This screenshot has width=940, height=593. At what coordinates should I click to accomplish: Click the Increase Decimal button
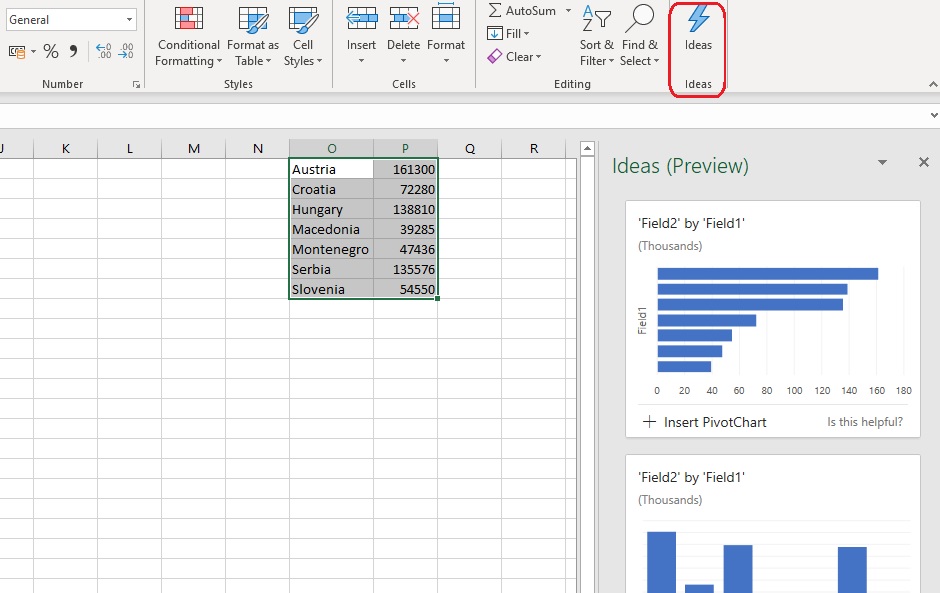click(x=104, y=52)
